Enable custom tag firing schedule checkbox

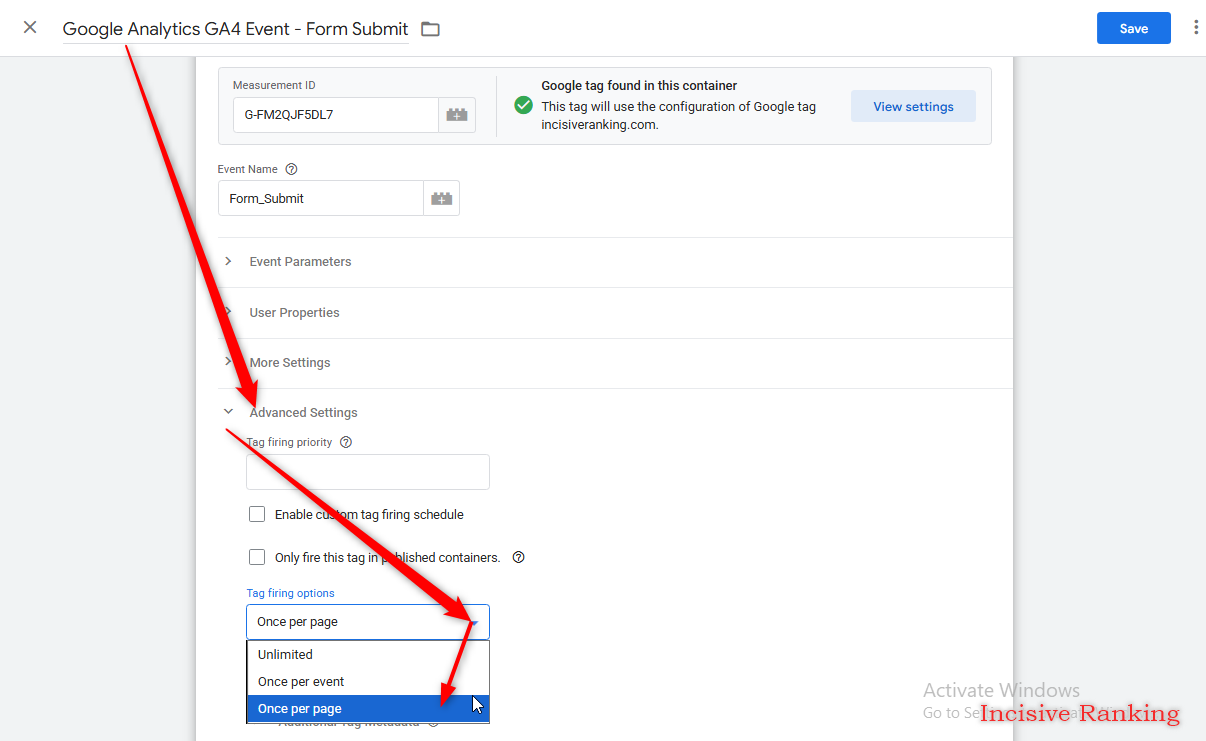[257, 515]
